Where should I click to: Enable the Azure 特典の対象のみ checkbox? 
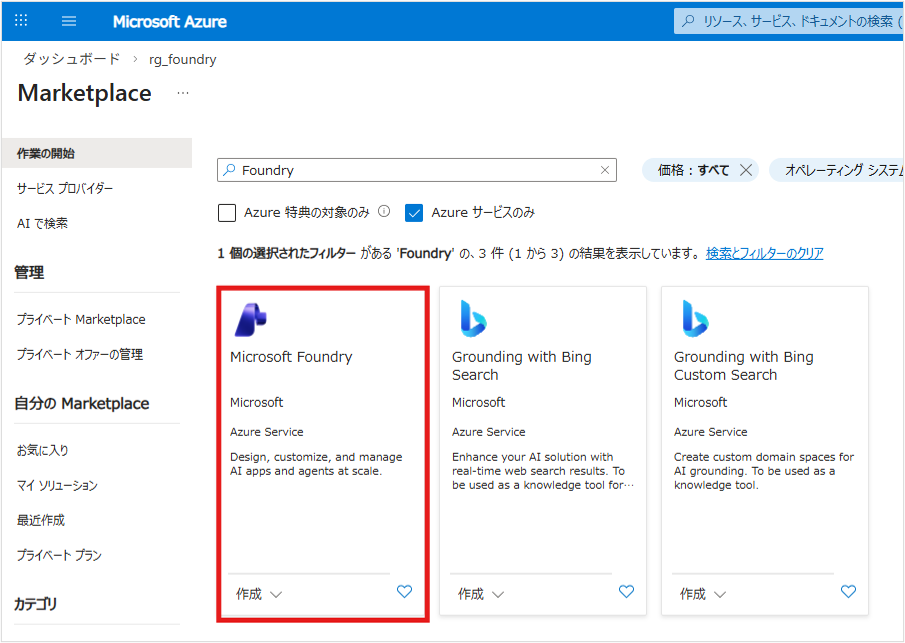pyautogui.click(x=227, y=213)
